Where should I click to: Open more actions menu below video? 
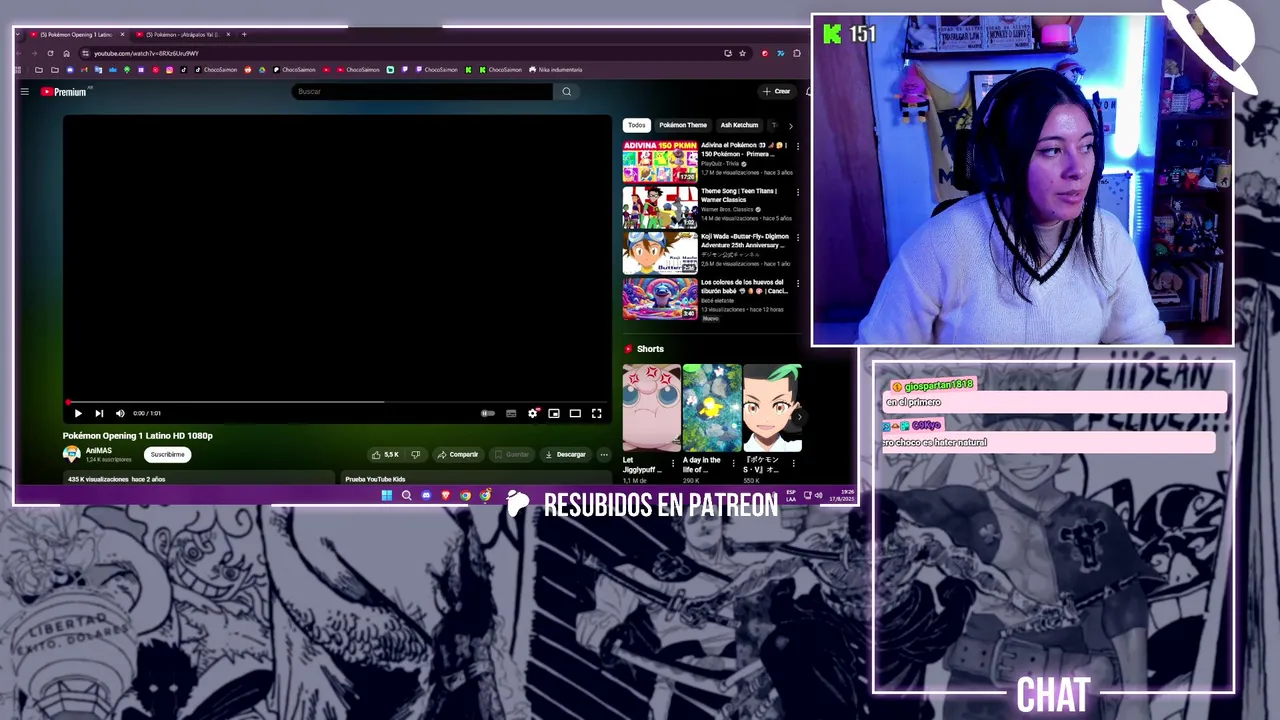pos(603,454)
